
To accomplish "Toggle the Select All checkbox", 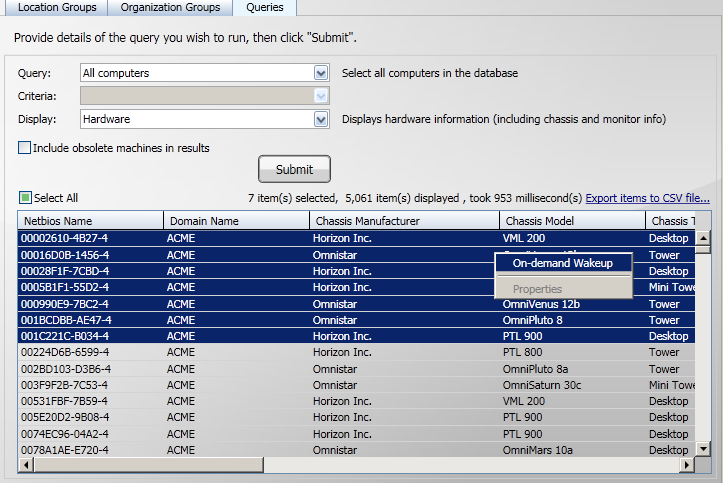I will 26,198.
